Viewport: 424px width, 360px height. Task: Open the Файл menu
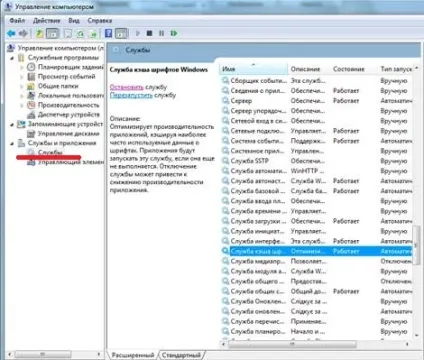[x=17, y=21]
